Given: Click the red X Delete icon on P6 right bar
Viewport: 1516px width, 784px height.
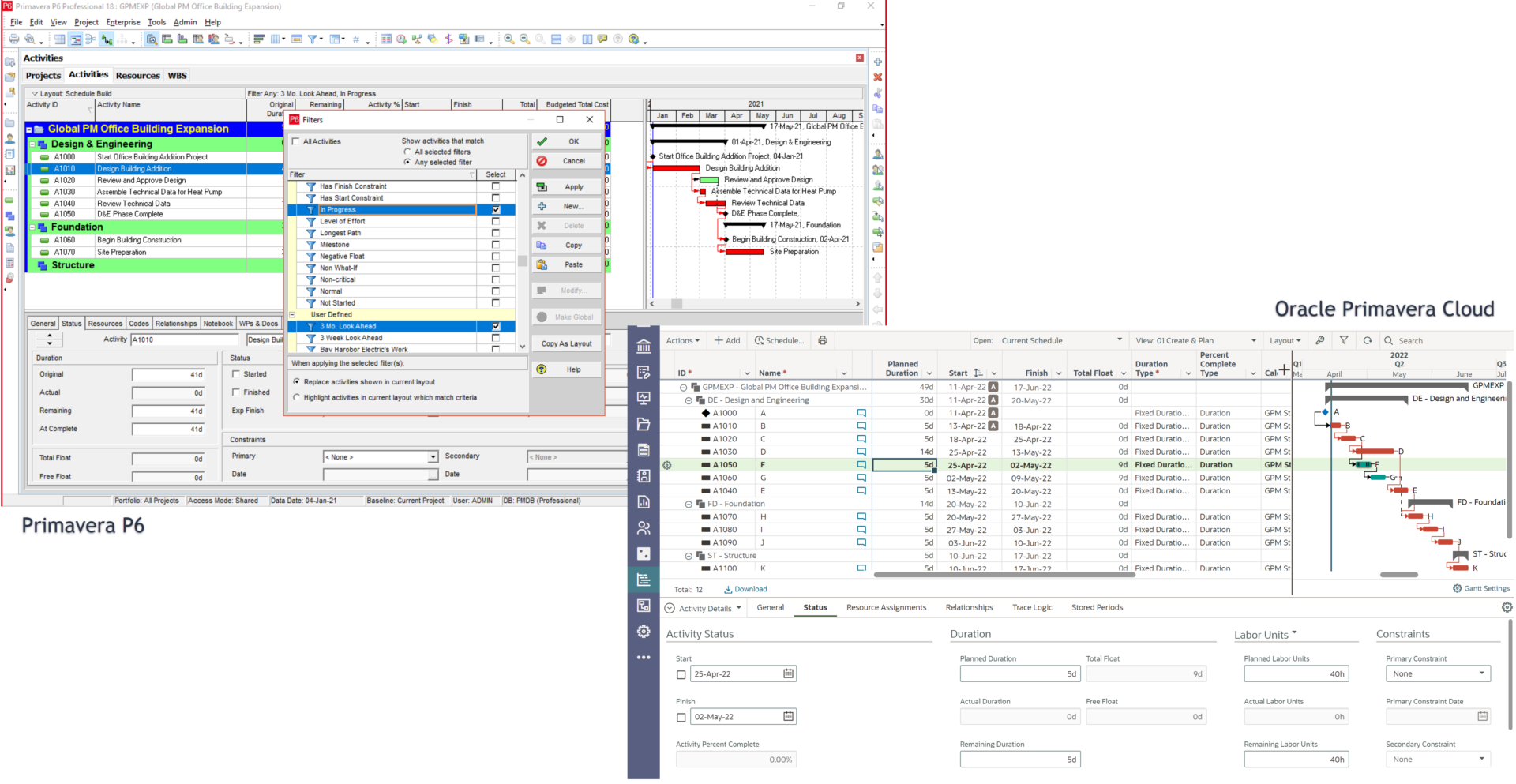Looking at the screenshot, I should (877, 77).
